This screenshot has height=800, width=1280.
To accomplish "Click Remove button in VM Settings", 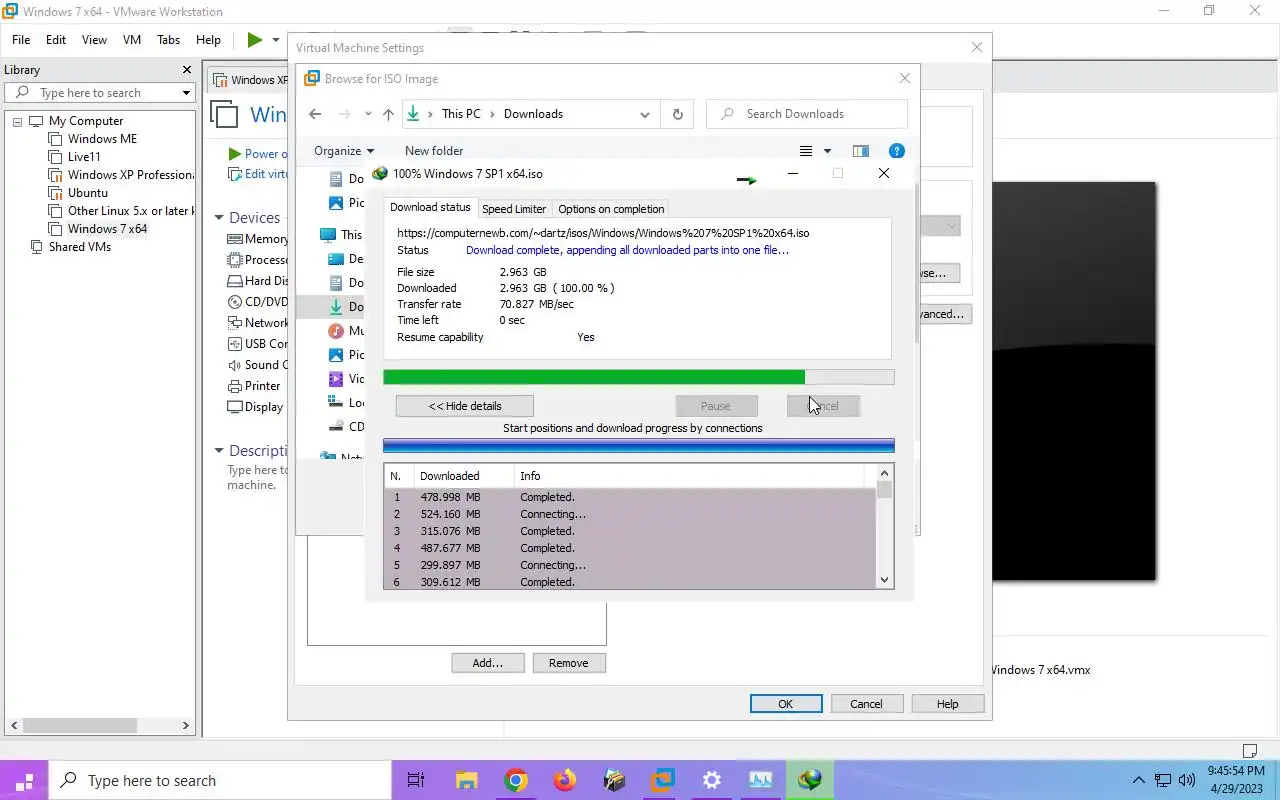I will [569, 663].
